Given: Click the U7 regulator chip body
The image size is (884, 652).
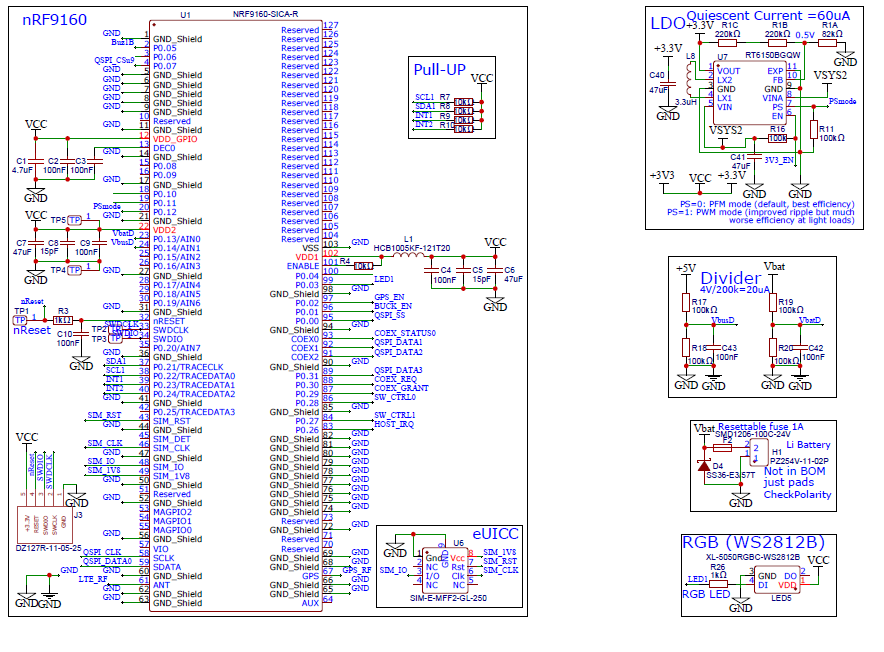Looking at the screenshot, I should [x=750, y=93].
